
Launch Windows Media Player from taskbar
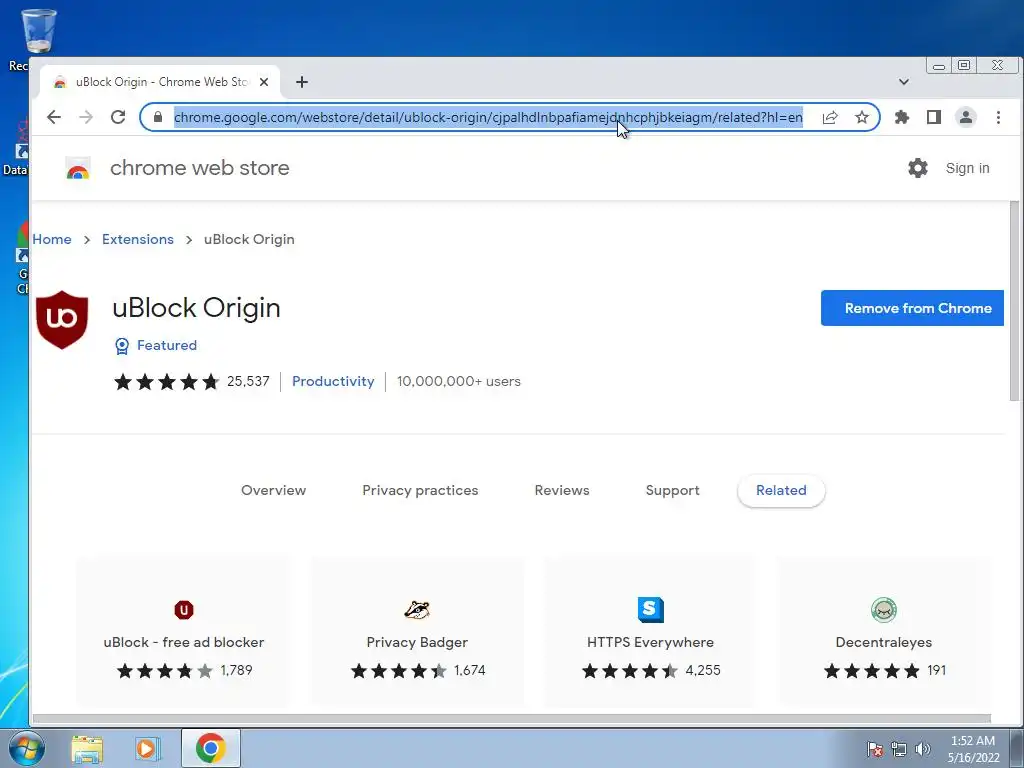(x=148, y=748)
